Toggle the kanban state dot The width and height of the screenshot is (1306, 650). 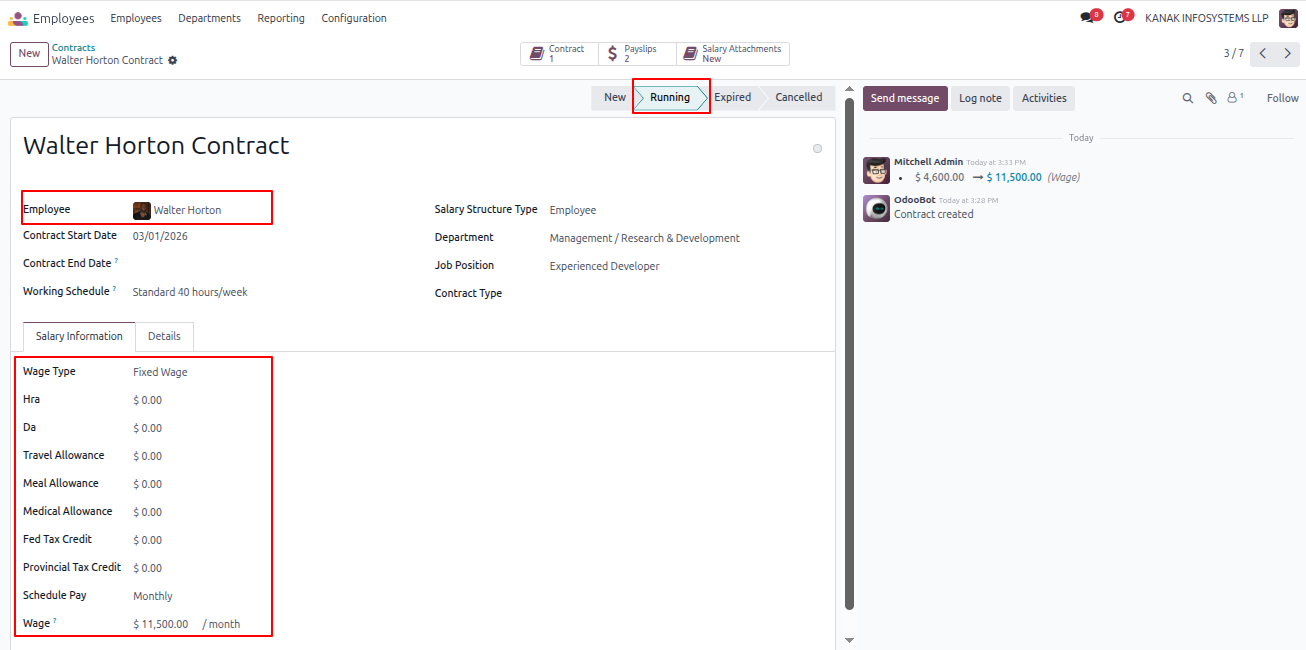pyautogui.click(x=817, y=148)
